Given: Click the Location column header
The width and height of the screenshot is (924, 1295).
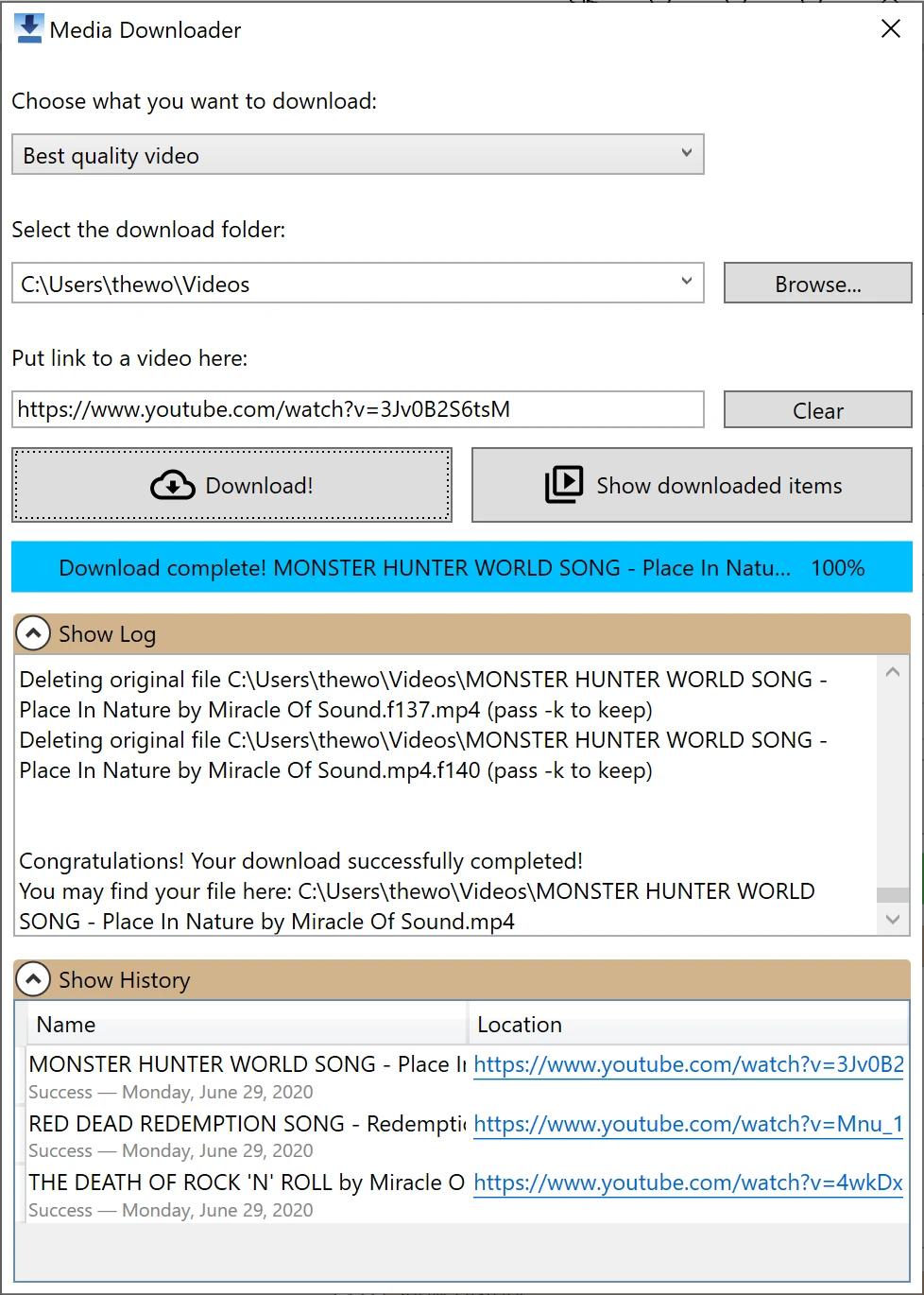Looking at the screenshot, I should tap(689, 1024).
